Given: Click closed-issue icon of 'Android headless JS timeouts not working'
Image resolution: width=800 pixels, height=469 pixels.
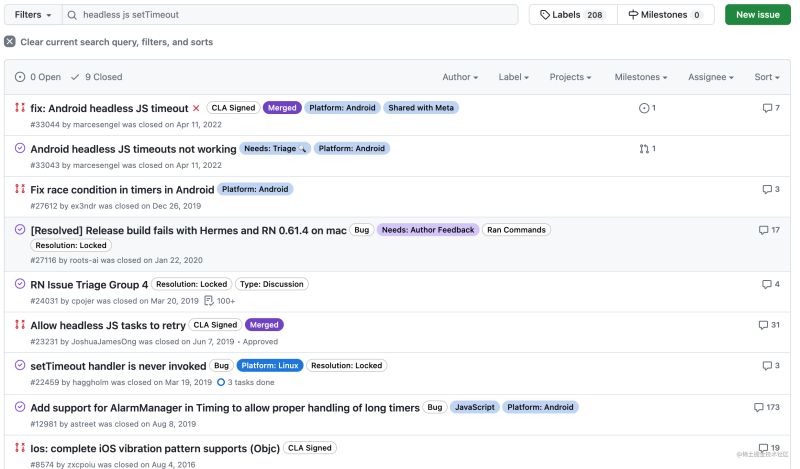Looking at the screenshot, I should 20,148.
